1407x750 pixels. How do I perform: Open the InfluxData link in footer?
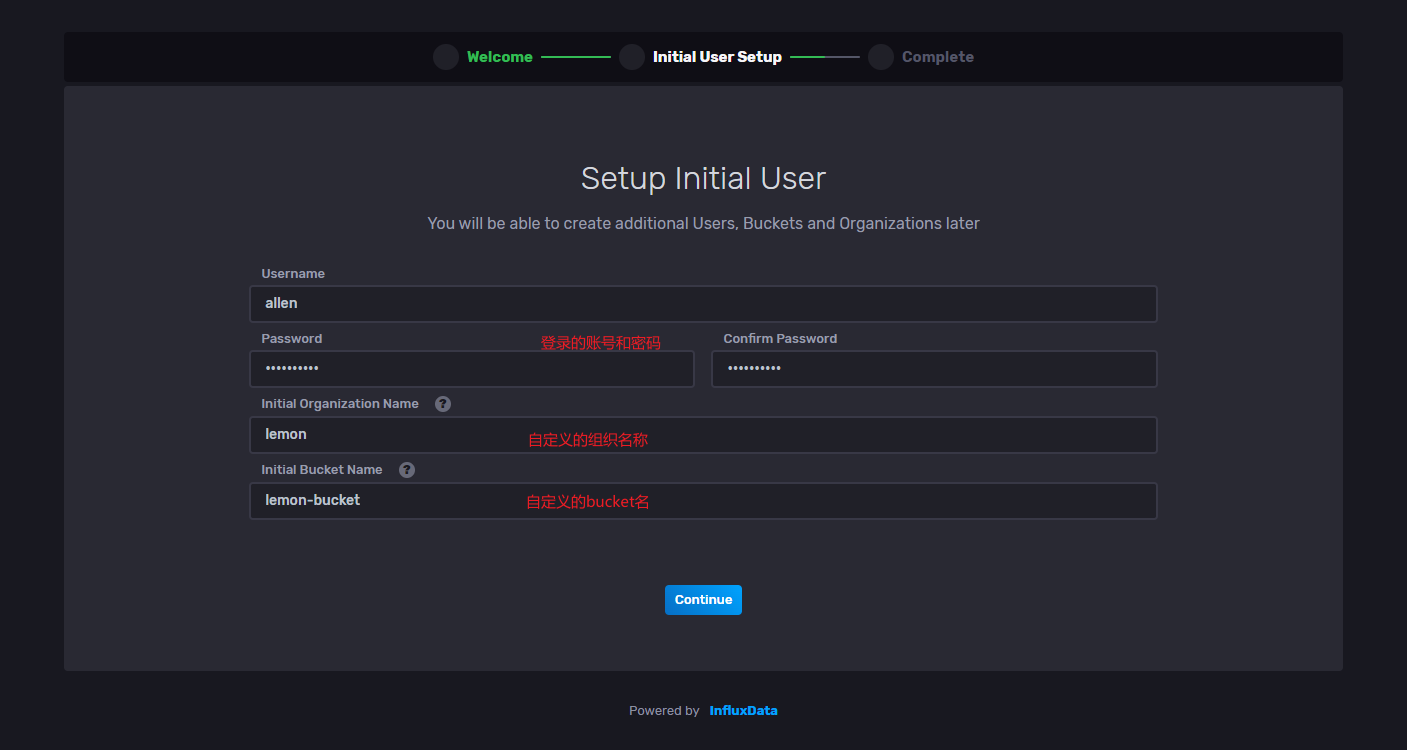click(743, 711)
